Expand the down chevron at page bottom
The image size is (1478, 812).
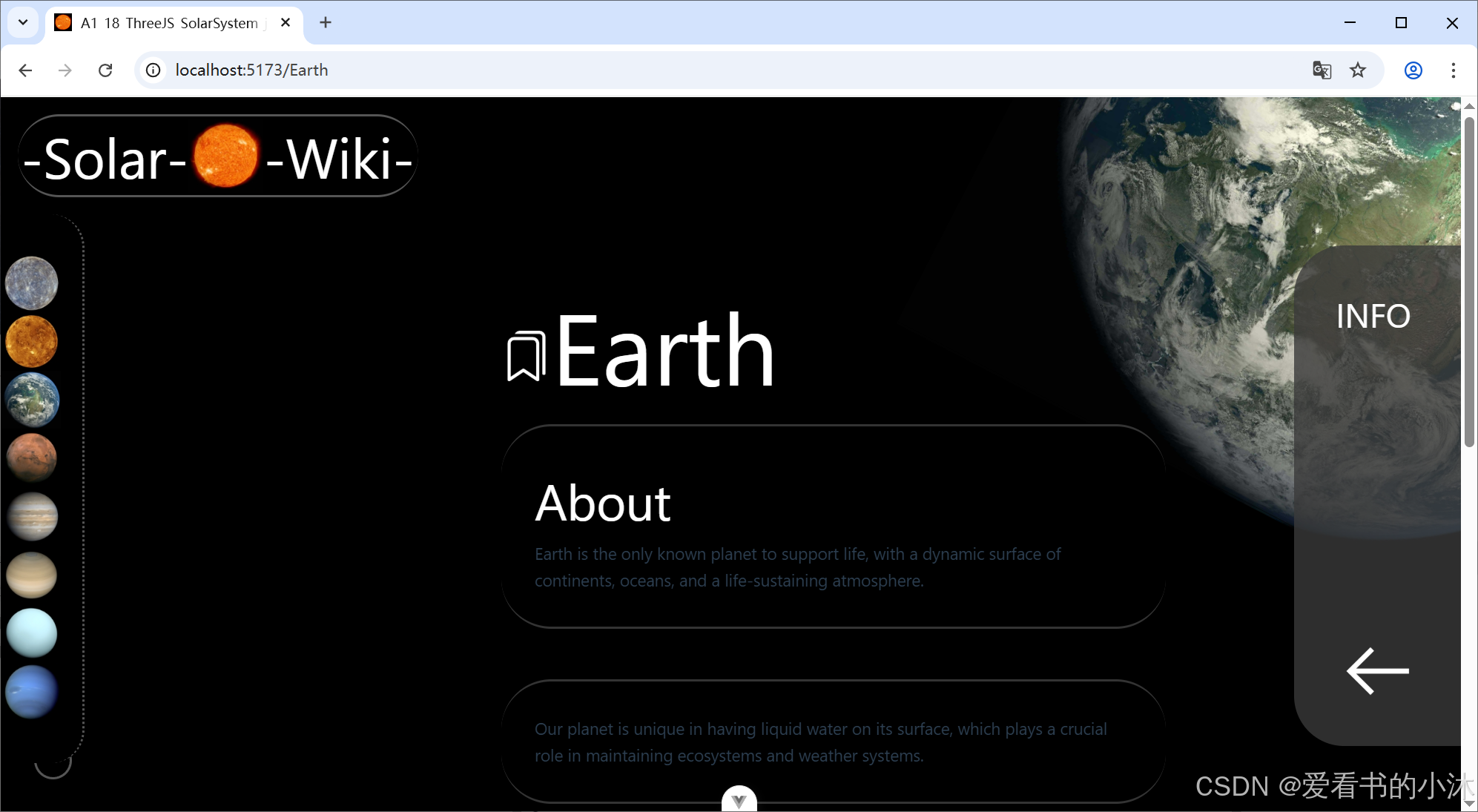739,800
